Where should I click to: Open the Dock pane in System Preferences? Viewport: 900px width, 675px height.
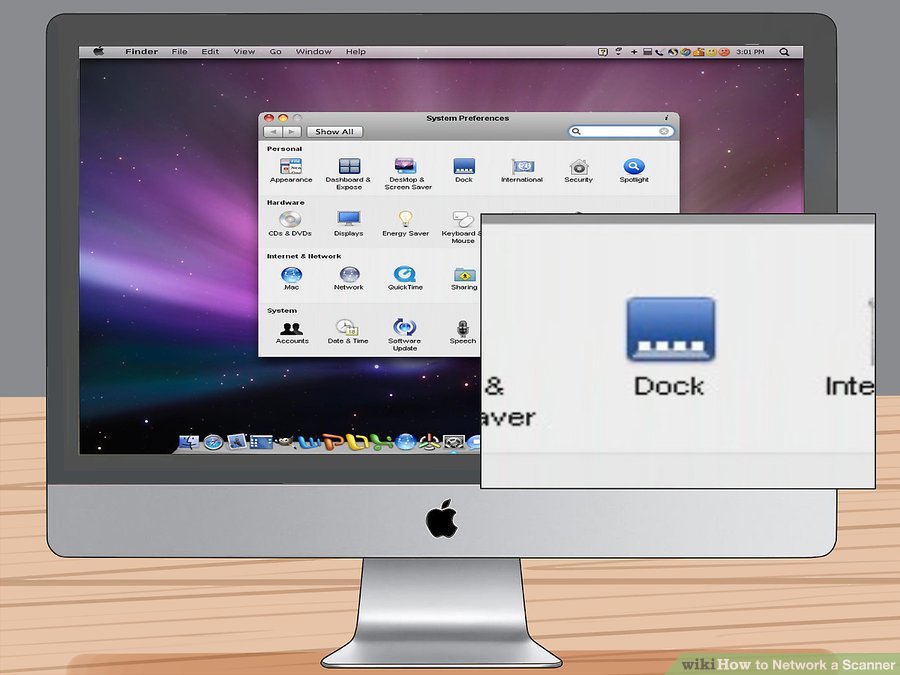[x=464, y=170]
